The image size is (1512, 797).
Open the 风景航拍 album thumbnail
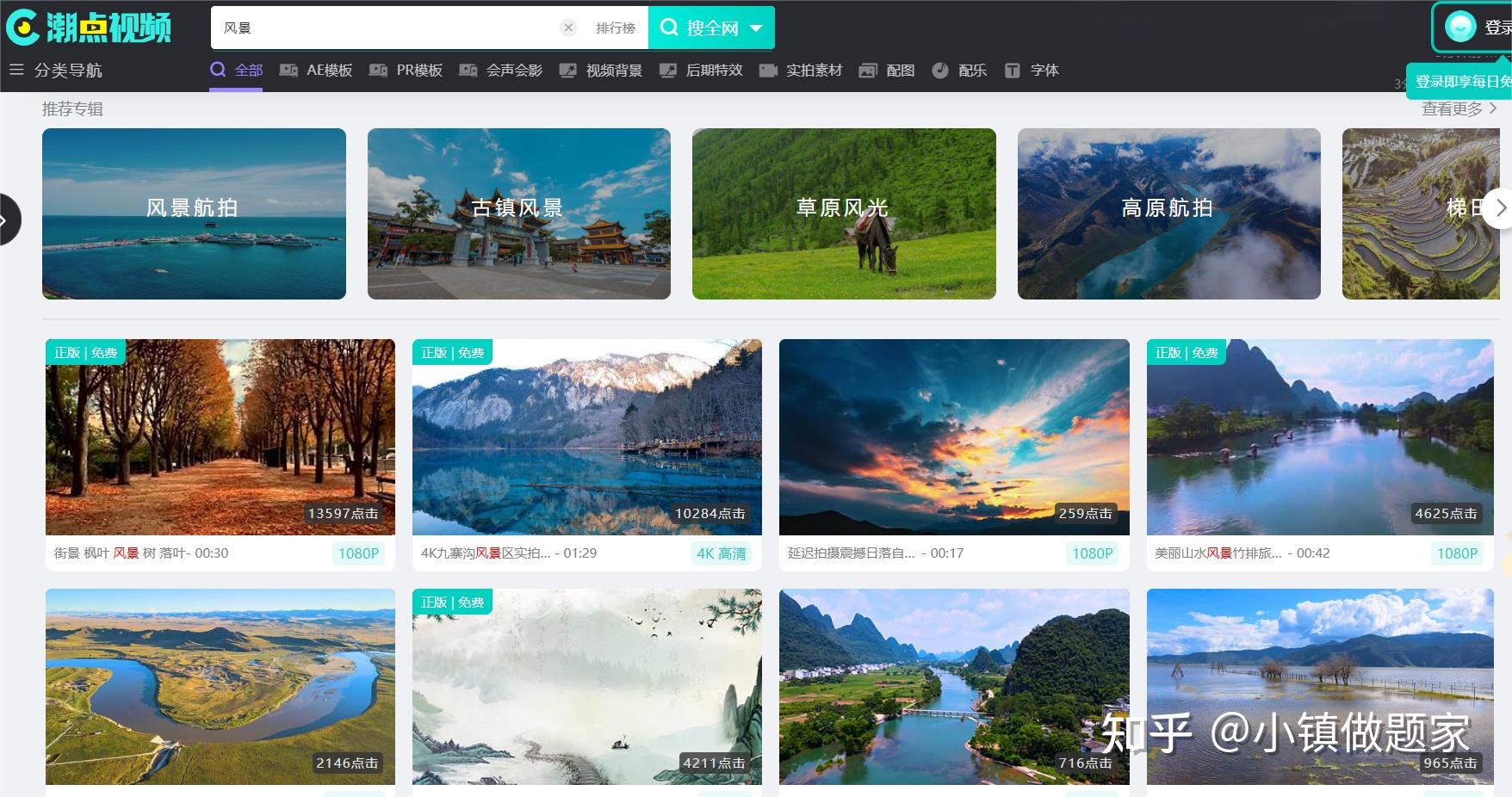[194, 213]
